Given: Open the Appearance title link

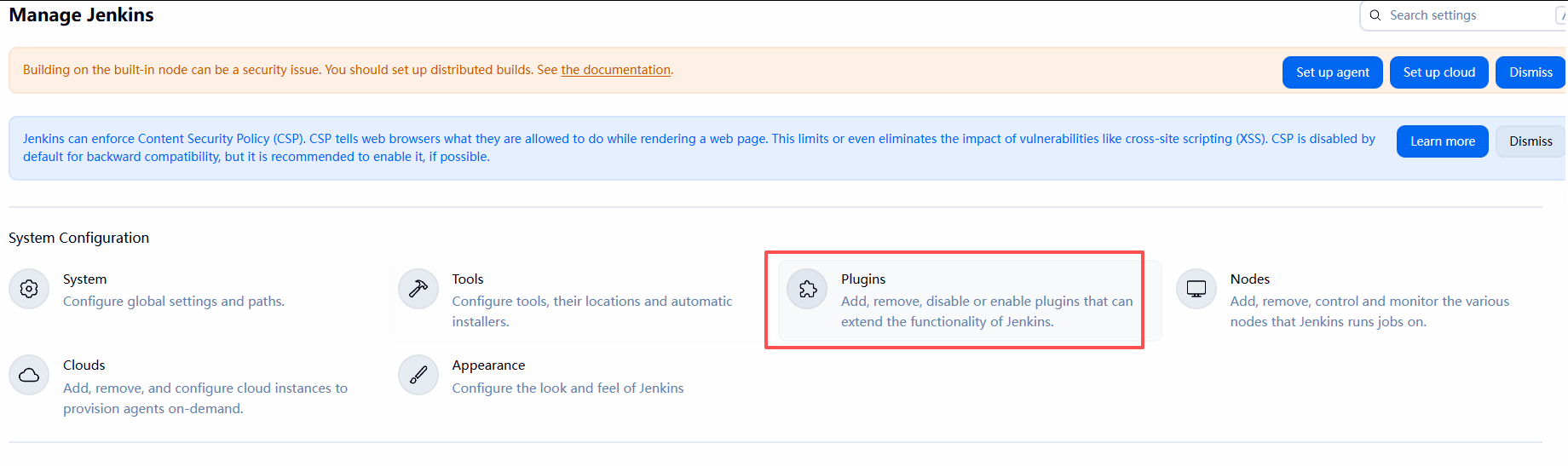Looking at the screenshot, I should pyautogui.click(x=488, y=365).
